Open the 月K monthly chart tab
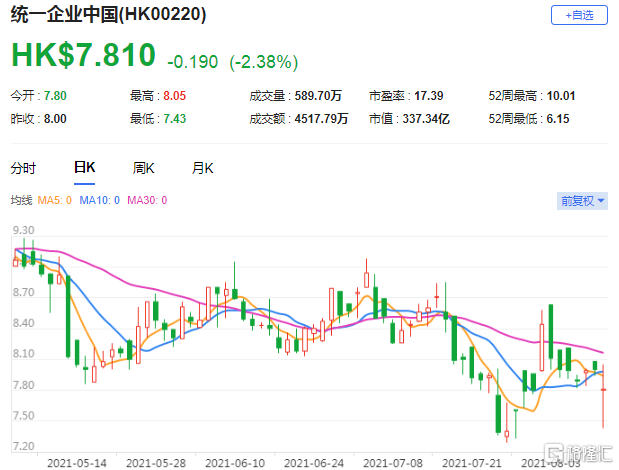The image size is (619, 470). [x=203, y=169]
